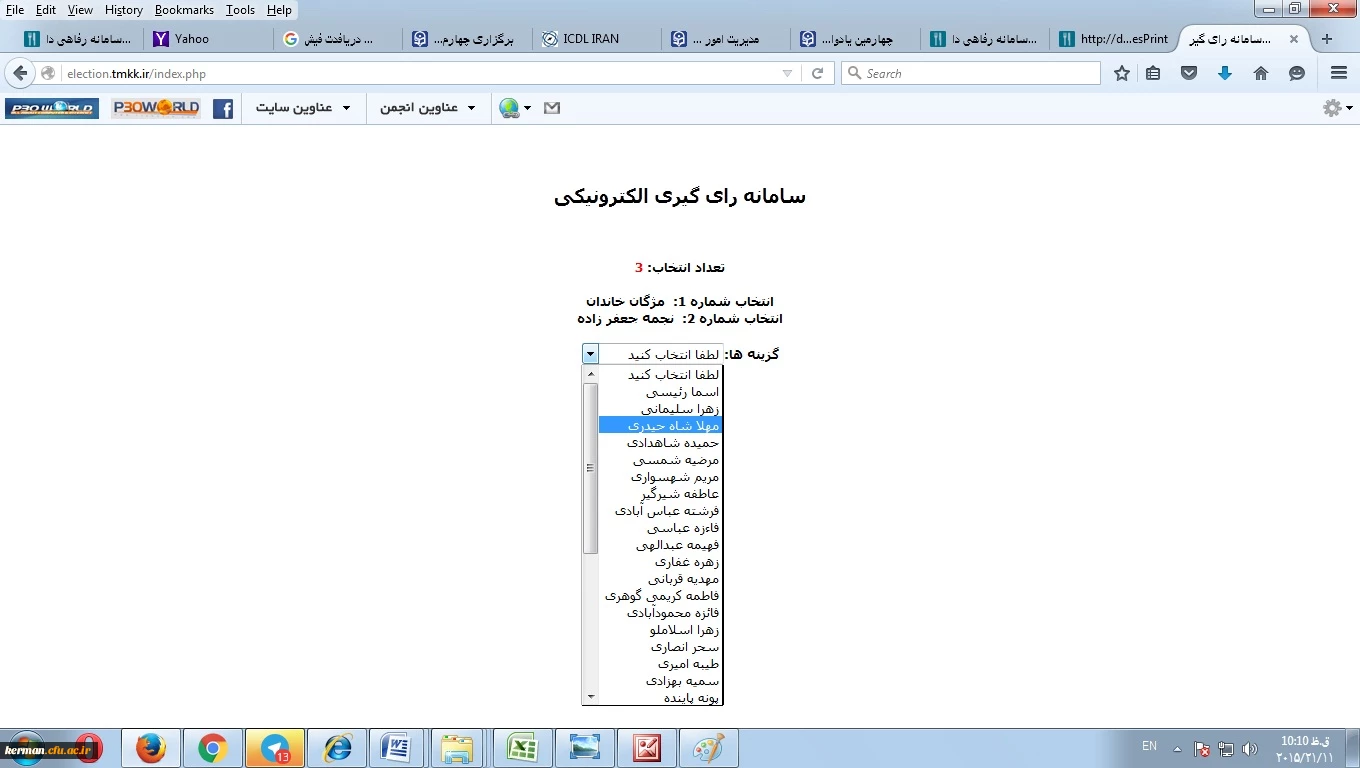
Task: Open the Firefox hamburger menu
Action: (1339, 73)
